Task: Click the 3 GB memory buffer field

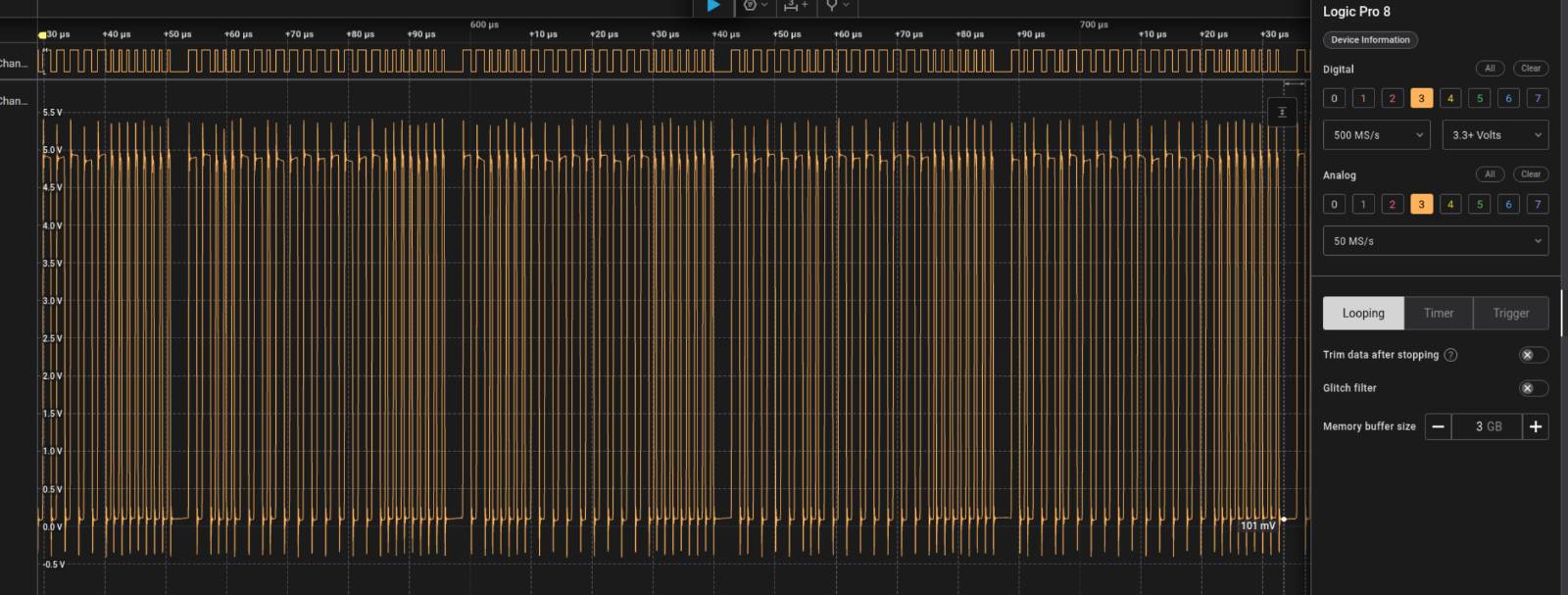Action: (x=1487, y=426)
